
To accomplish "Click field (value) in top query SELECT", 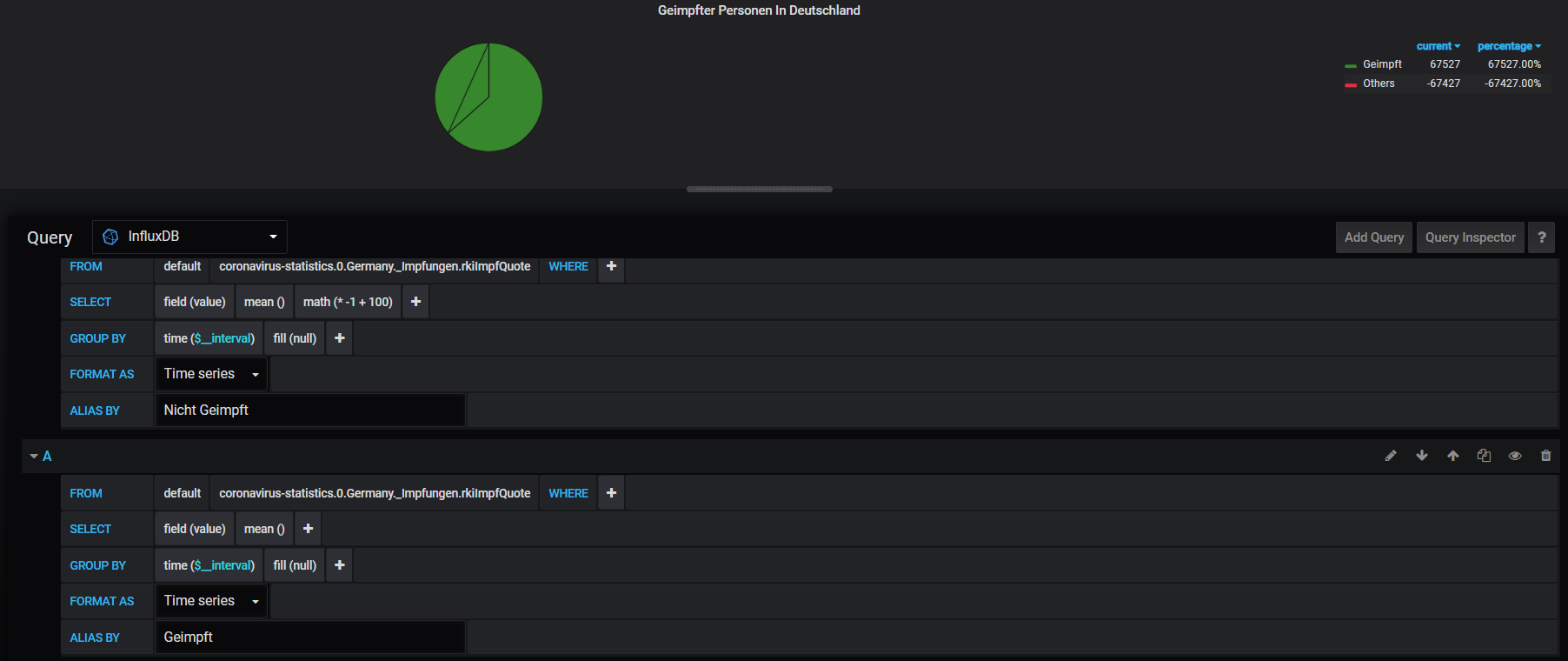I will coord(195,302).
